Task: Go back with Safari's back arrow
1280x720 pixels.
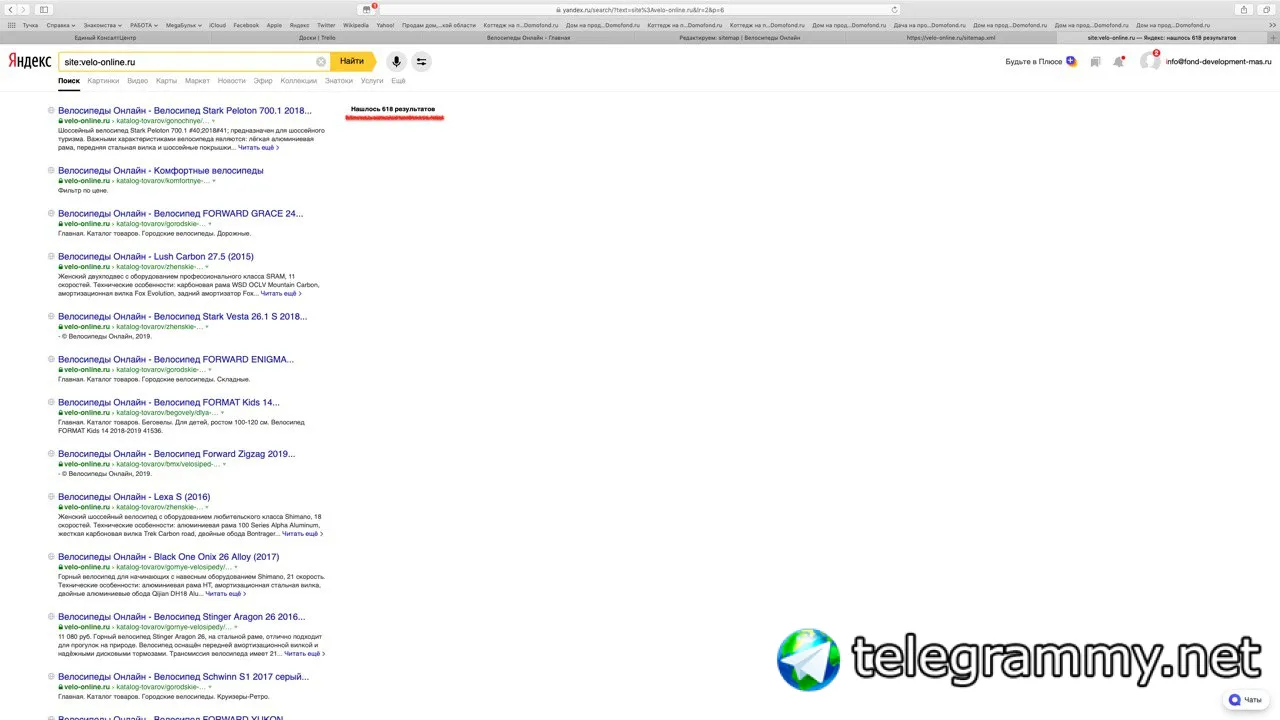Action: [x=11, y=9]
